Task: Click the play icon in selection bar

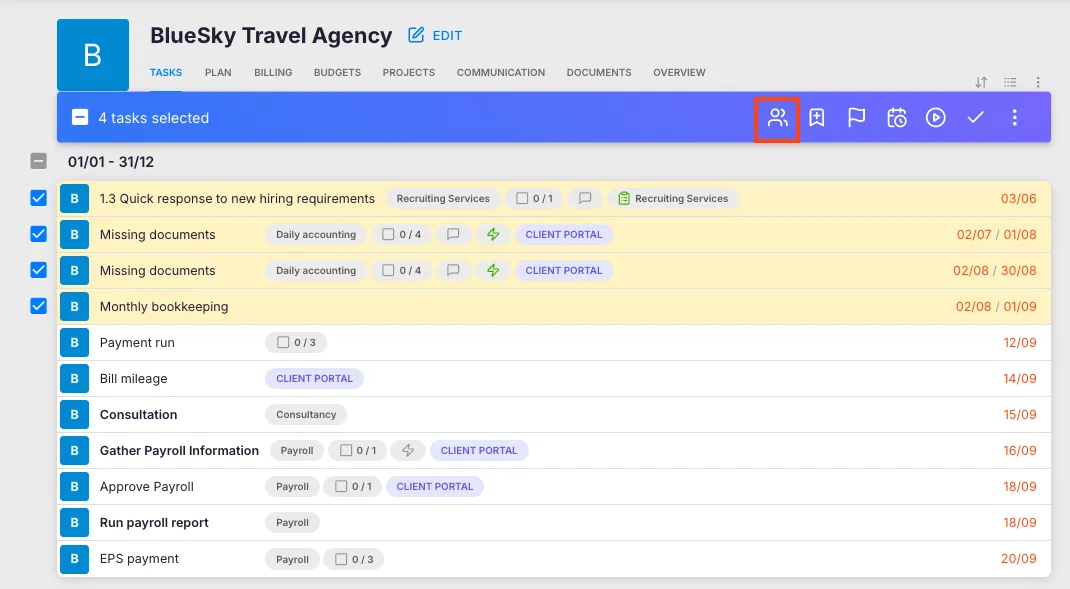Action: (935, 118)
